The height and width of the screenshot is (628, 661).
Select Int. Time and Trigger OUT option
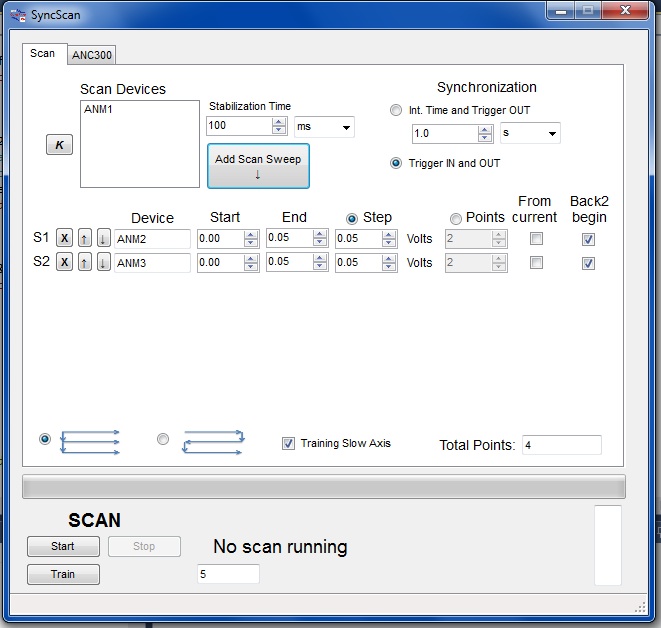(x=397, y=110)
